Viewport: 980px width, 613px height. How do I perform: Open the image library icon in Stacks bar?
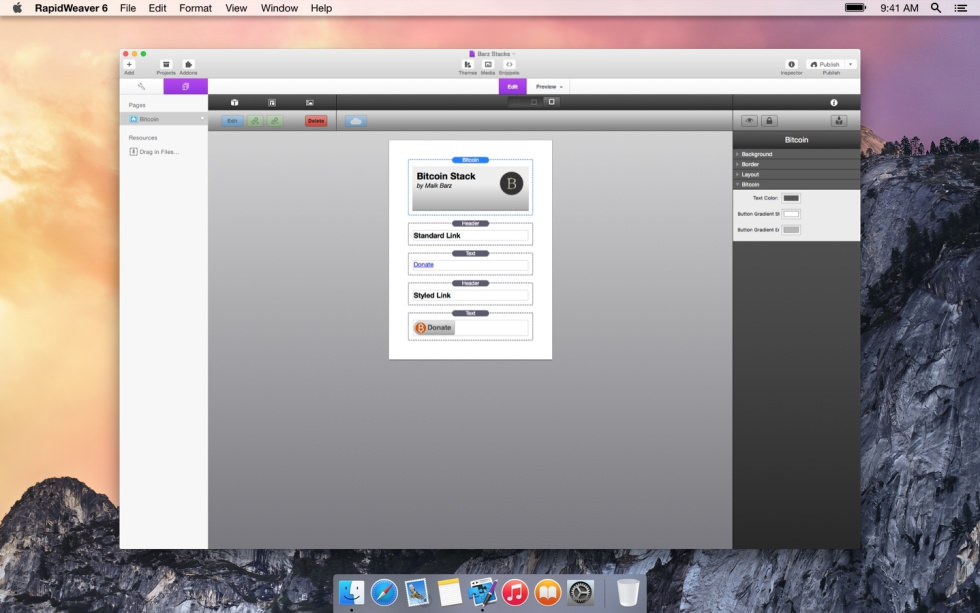pyautogui.click(x=310, y=102)
